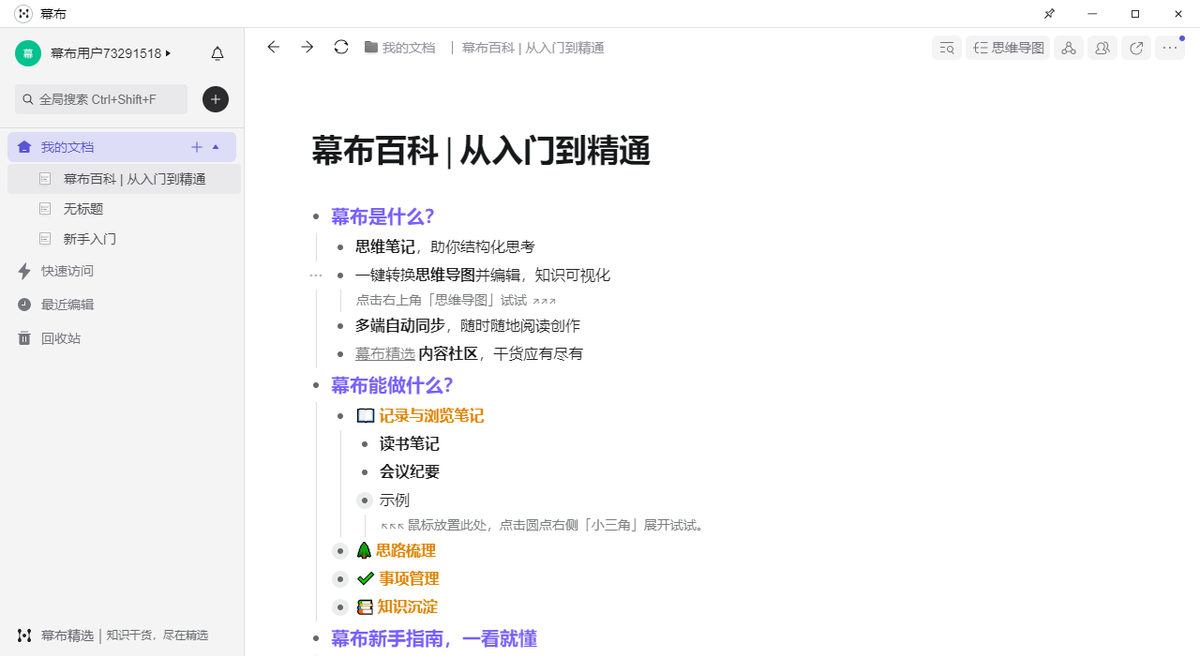This screenshot has width=1200, height=656.
Task: Click the 幕布精选 underlined link in content
Action: [385, 354]
